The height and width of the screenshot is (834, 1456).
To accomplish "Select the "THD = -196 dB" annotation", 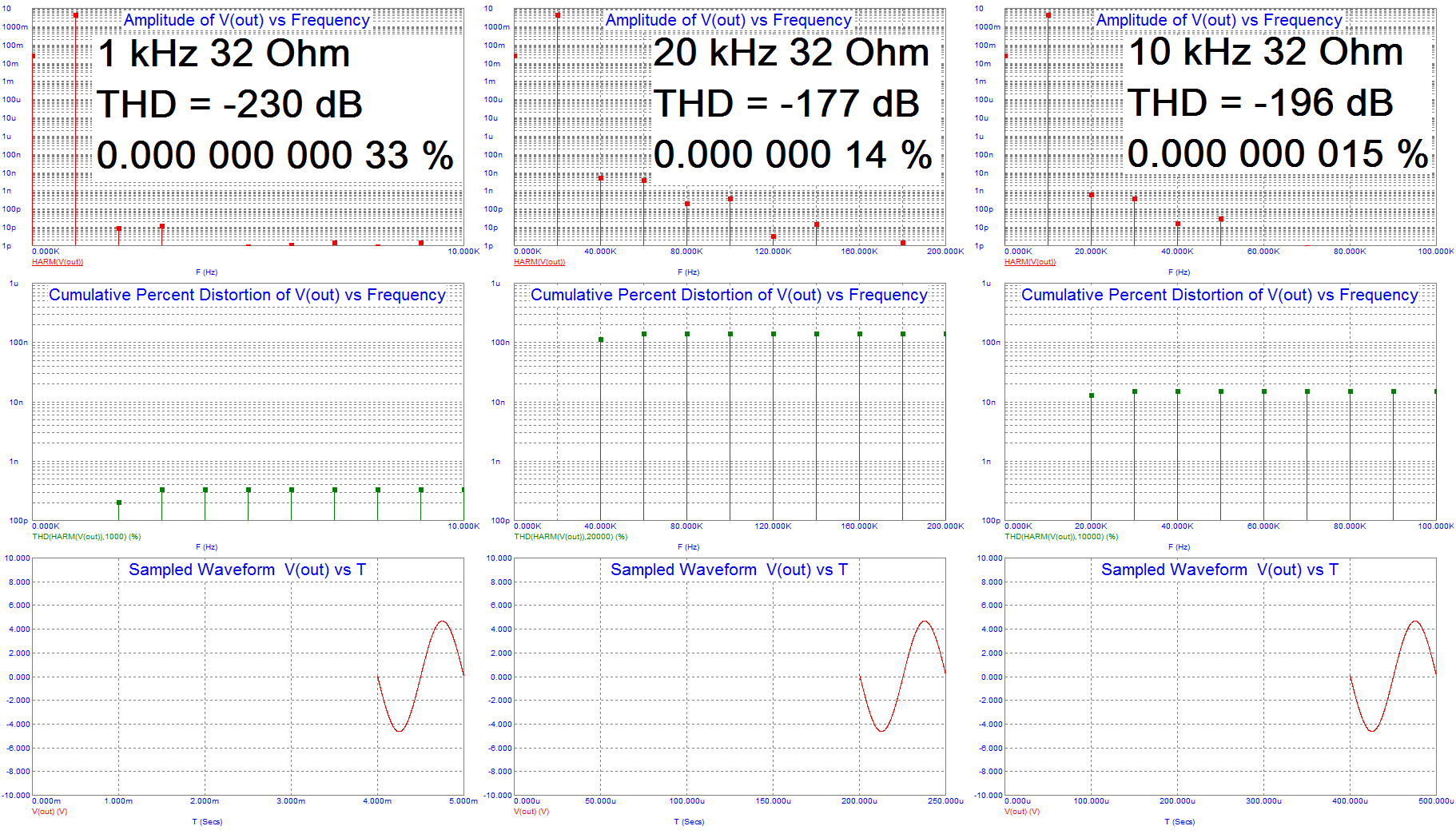I will 1260,103.
